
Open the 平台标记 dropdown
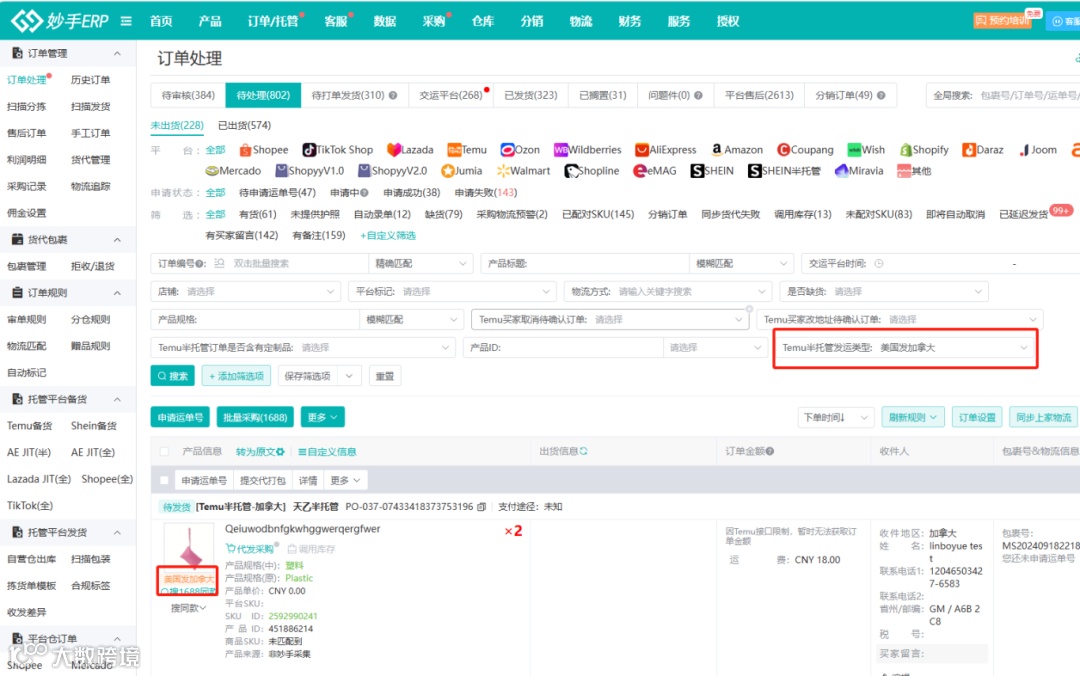click(x=453, y=291)
